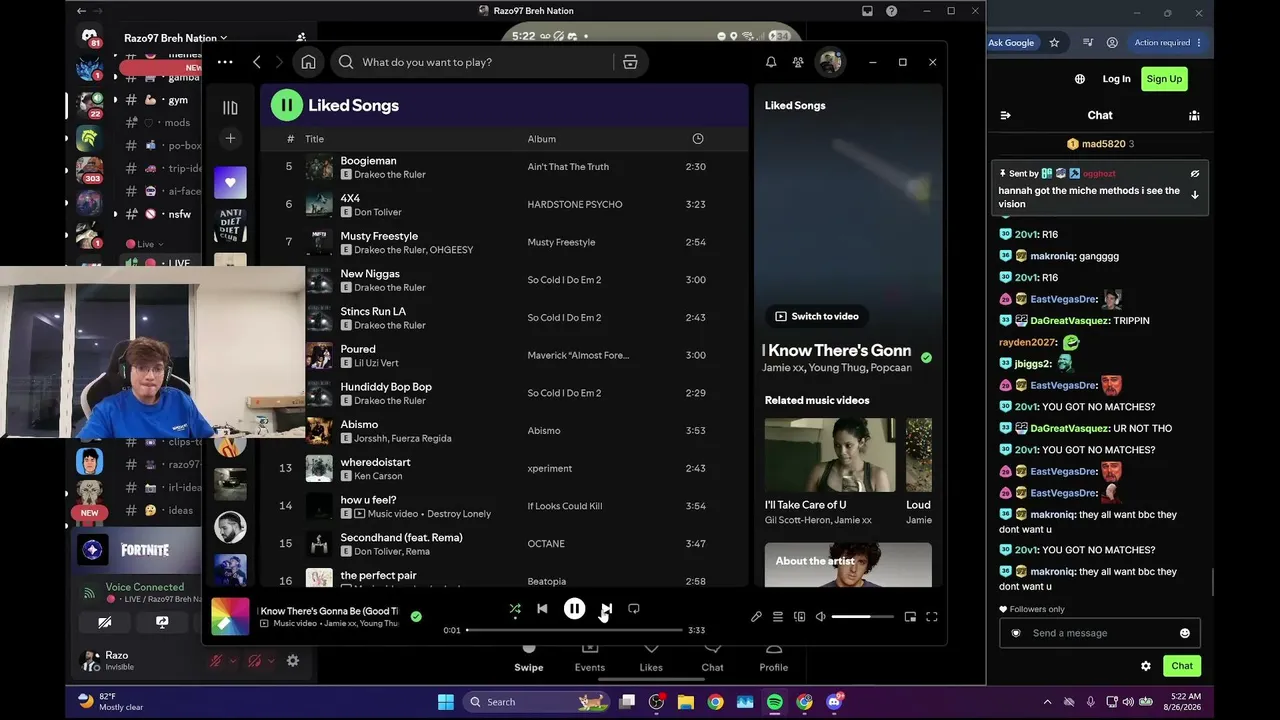Skip to next track in Spotify
This screenshot has height=720, width=1280.
(606, 608)
